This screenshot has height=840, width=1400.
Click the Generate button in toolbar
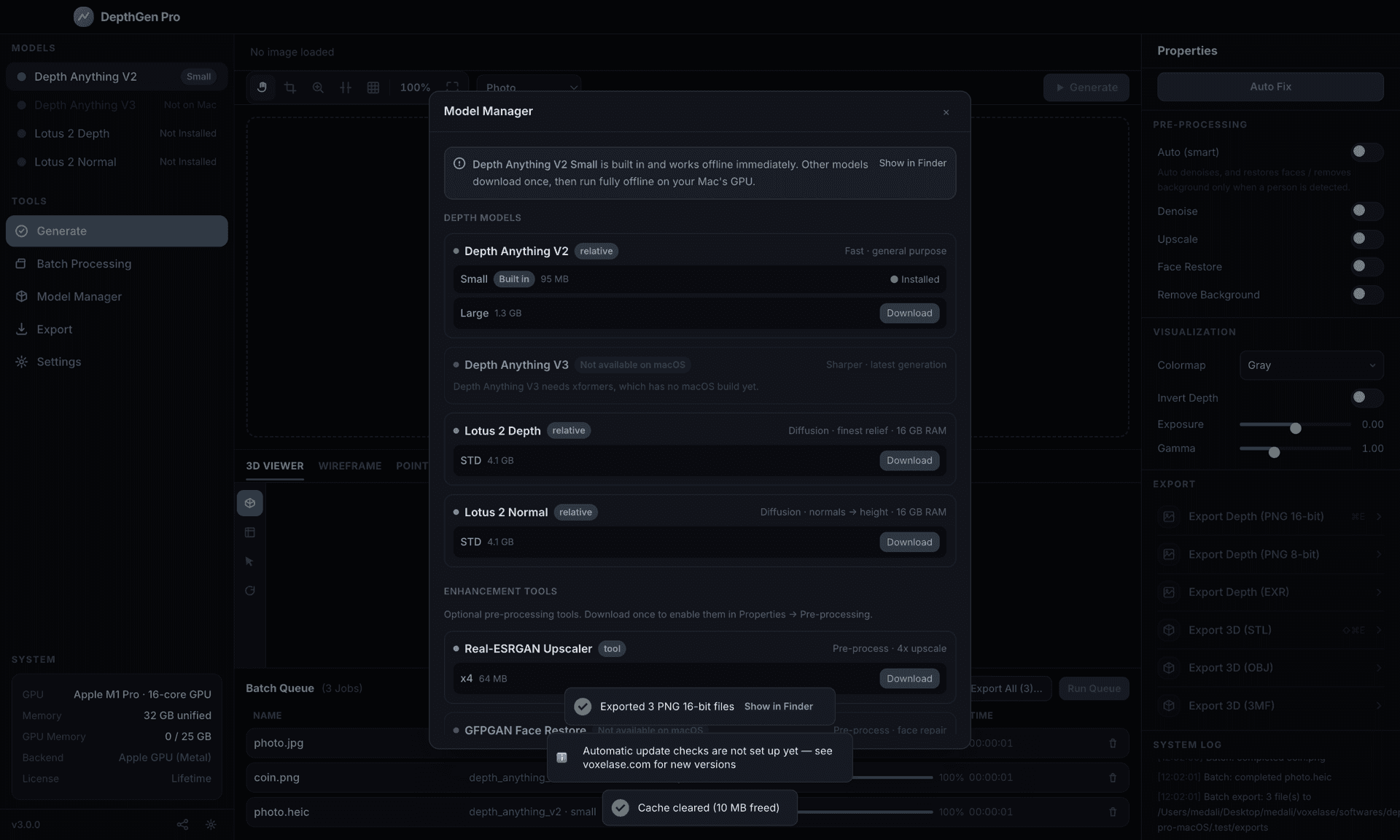pos(1086,87)
